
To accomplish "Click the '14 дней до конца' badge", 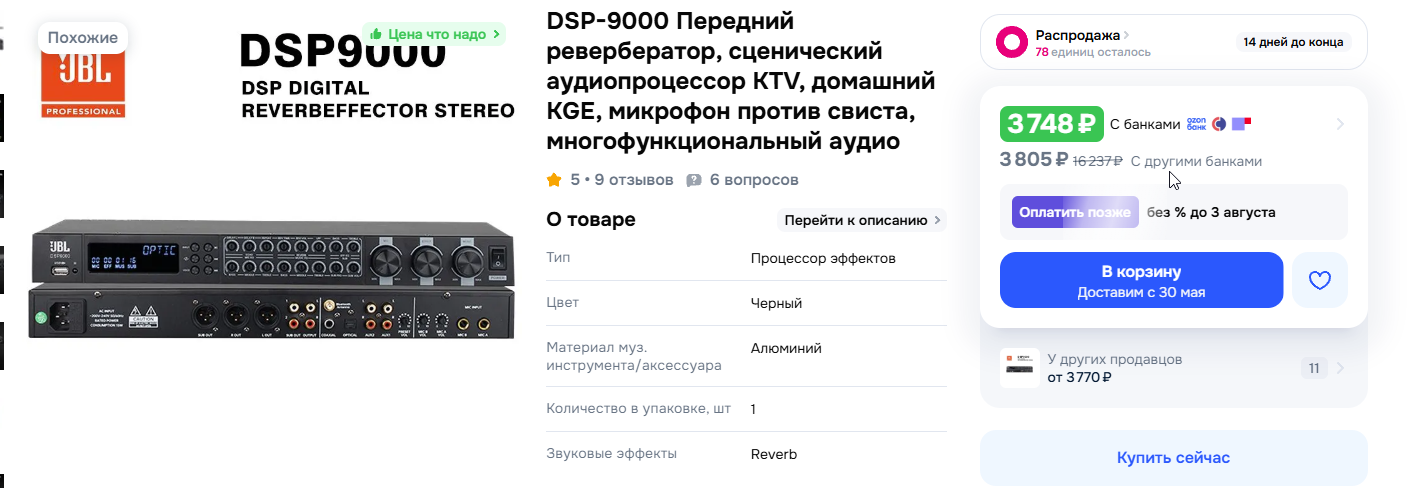I will point(1293,42).
